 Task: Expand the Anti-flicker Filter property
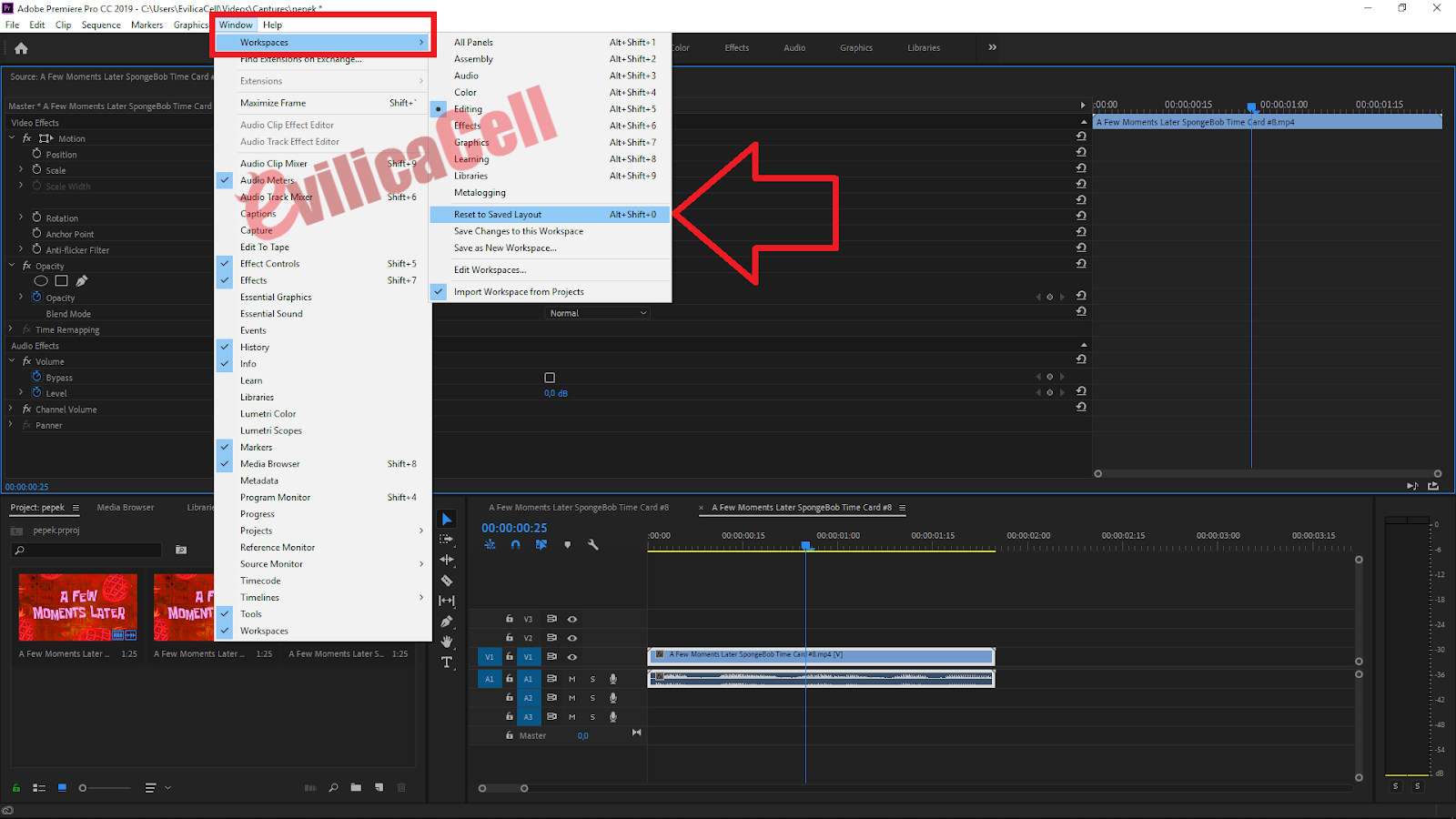pos(21,248)
